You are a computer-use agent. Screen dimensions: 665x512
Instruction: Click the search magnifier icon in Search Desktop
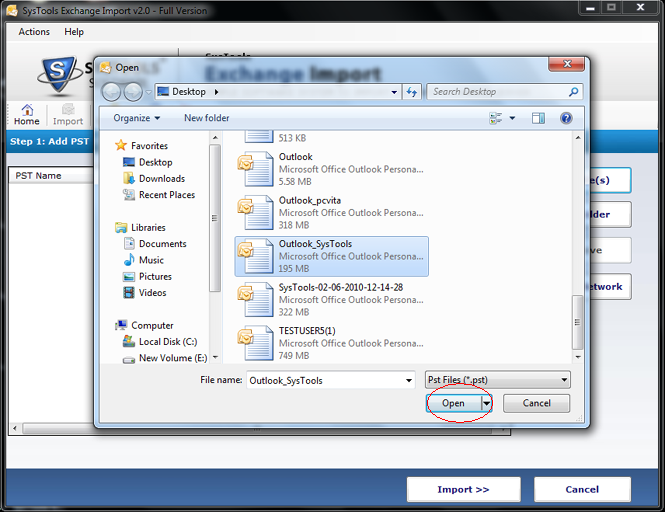(573, 92)
